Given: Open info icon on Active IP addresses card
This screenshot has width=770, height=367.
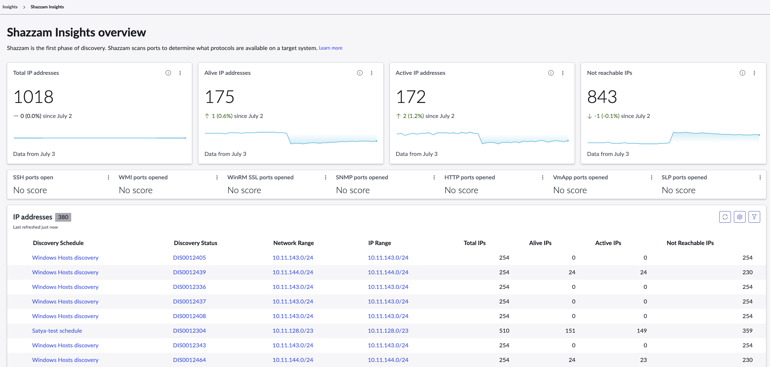Looking at the screenshot, I should [x=550, y=73].
